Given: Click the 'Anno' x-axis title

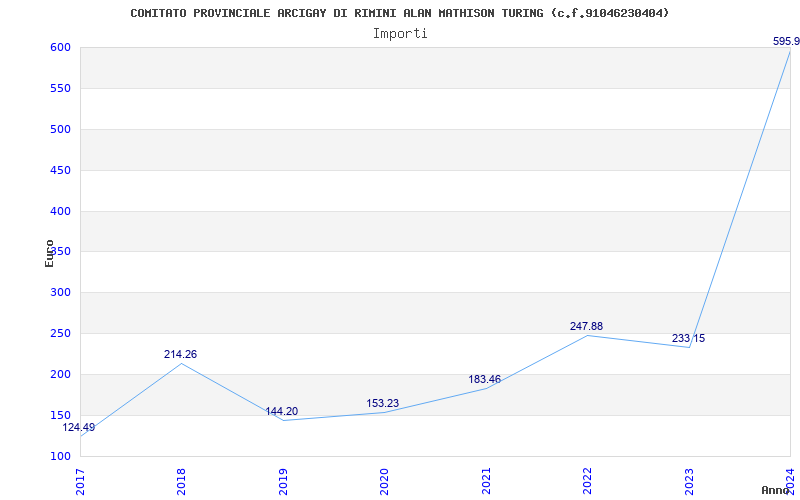Looking at the screenshot, I should click(x=776, y=490).
